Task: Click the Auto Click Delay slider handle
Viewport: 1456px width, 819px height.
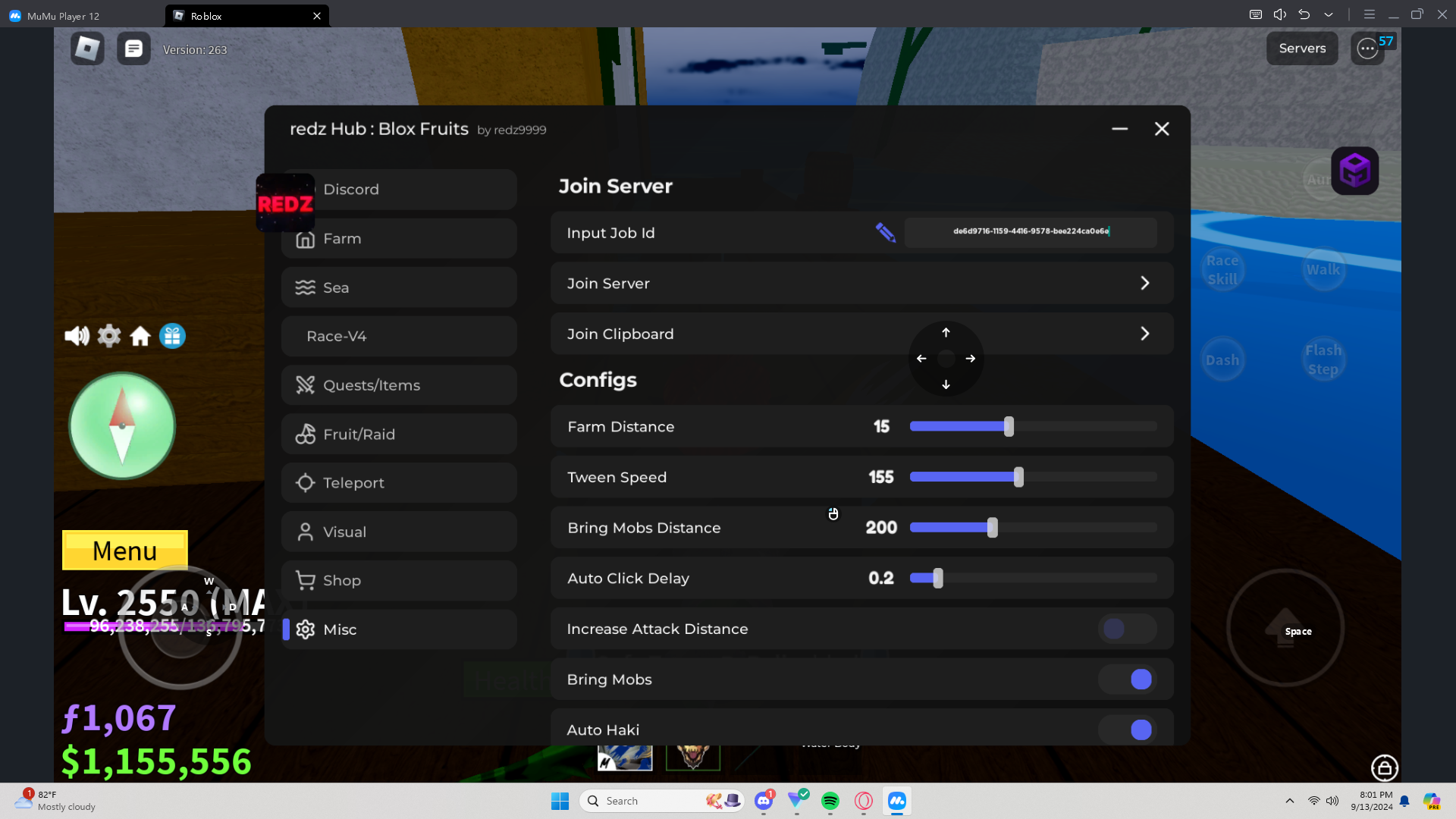Action: (x=938, y=579)
